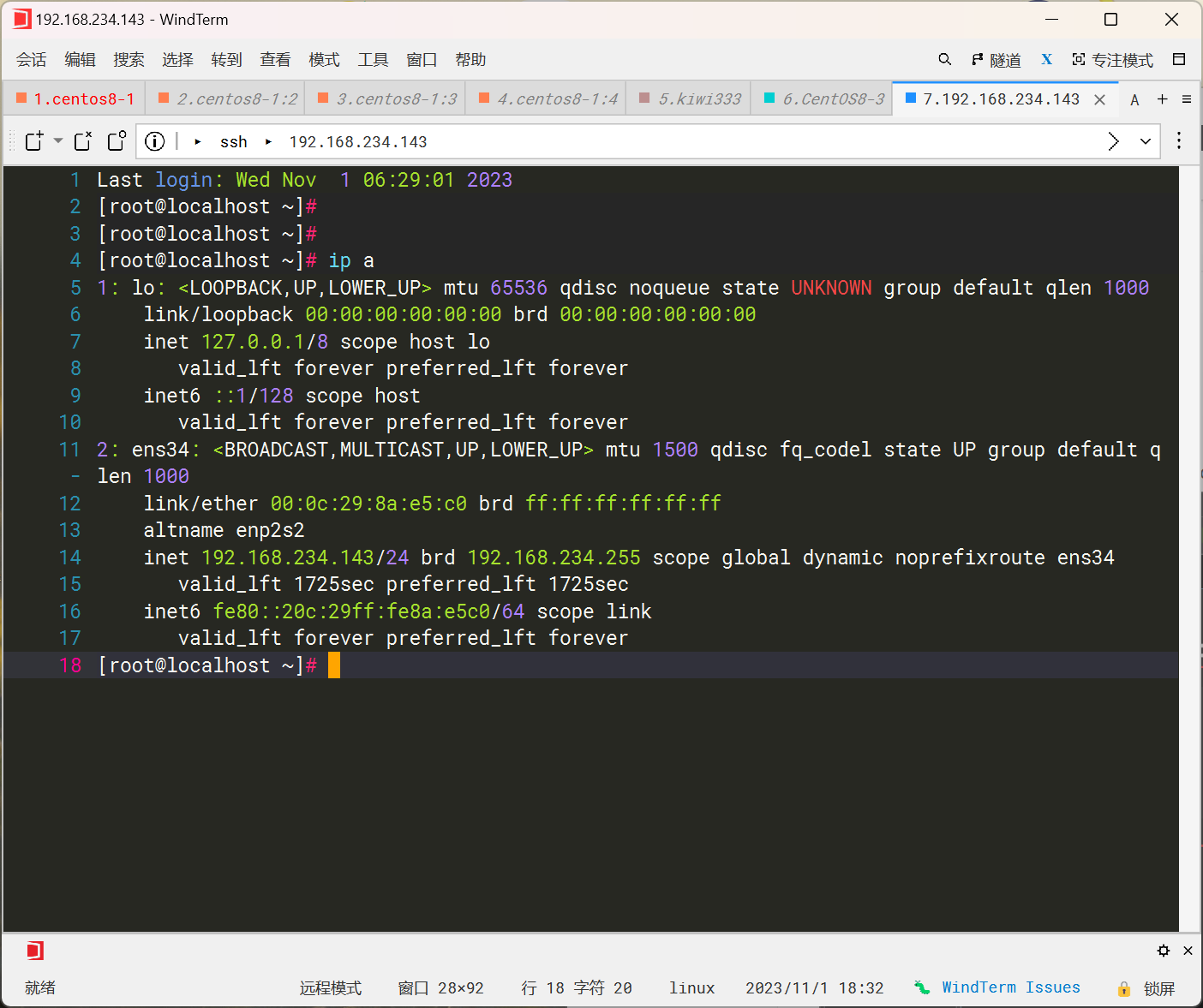Screen dimensions: 1203x1008
Task: Open the 选择 menu
Action: 178,59
